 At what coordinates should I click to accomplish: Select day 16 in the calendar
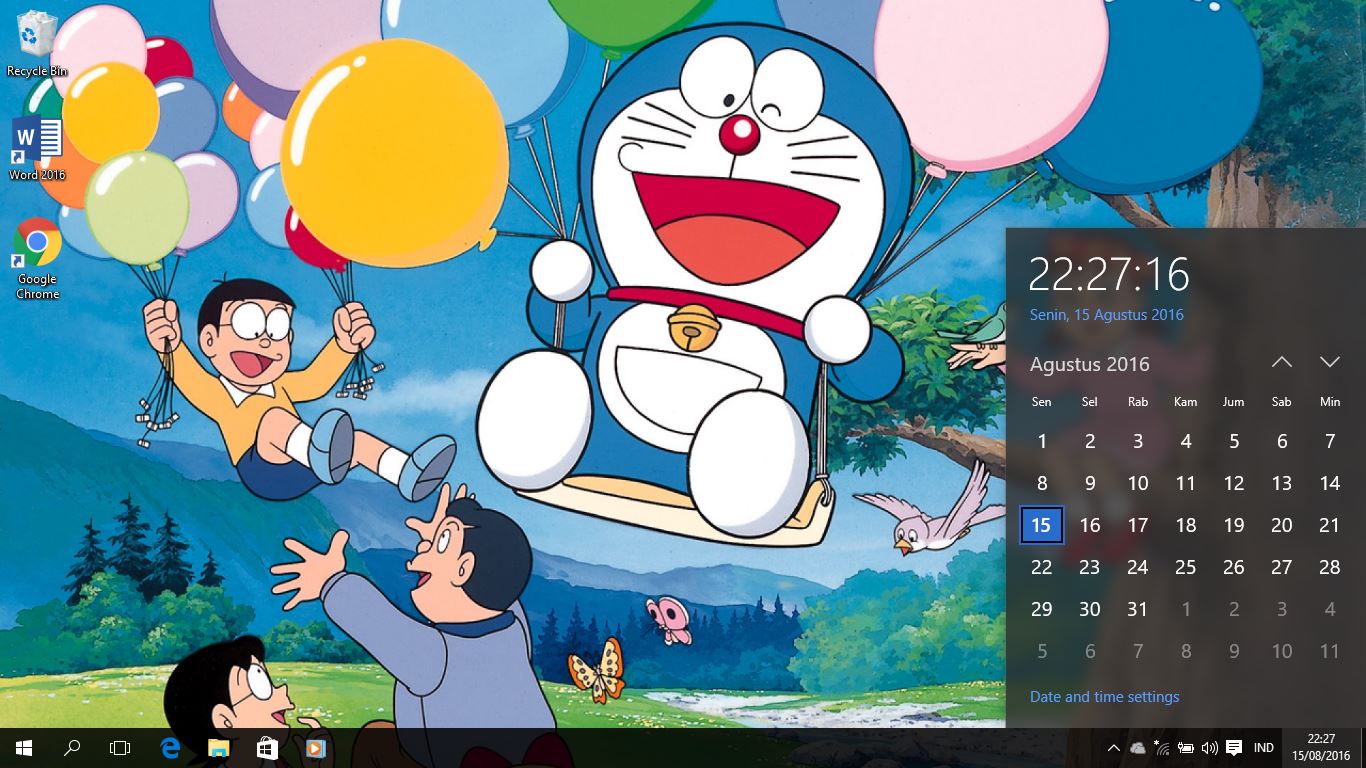point(1090,525)
